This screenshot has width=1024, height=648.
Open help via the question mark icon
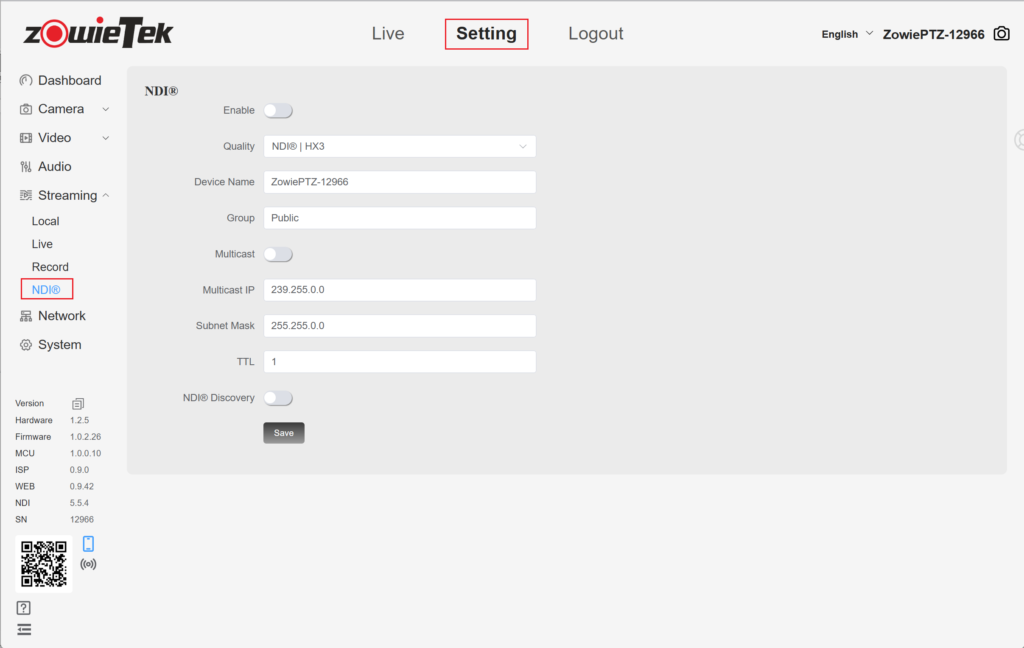click(24, 608)
